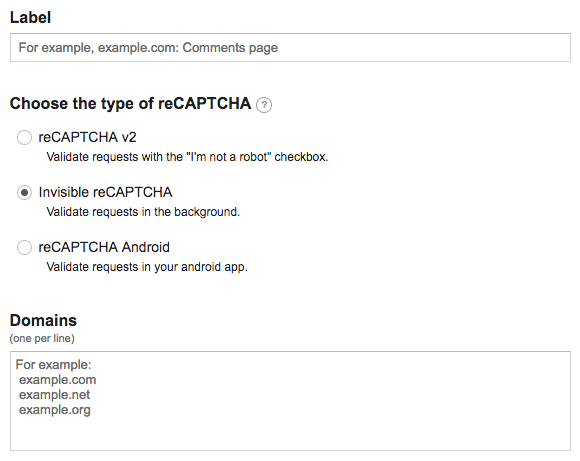Click the 'reCAPTCHA Android' option label text
The width and height of the screenshot is (580, 461).
(x=104, y=247)
